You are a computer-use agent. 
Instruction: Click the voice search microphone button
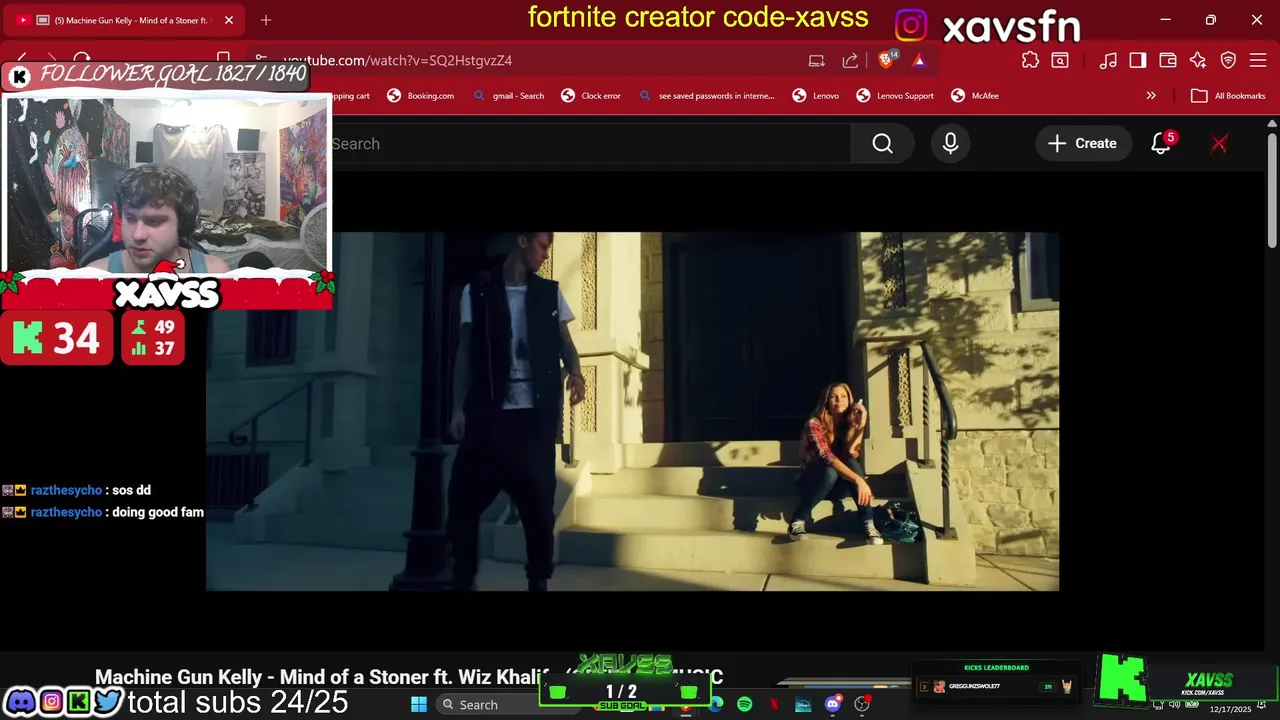(x=950, y=144)
